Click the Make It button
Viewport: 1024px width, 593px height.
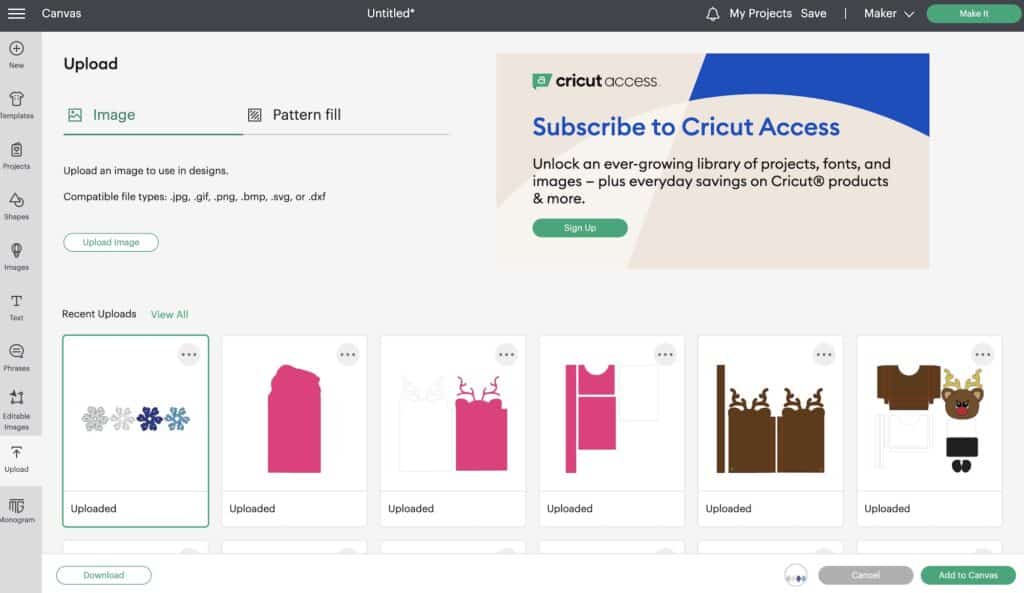973,14
